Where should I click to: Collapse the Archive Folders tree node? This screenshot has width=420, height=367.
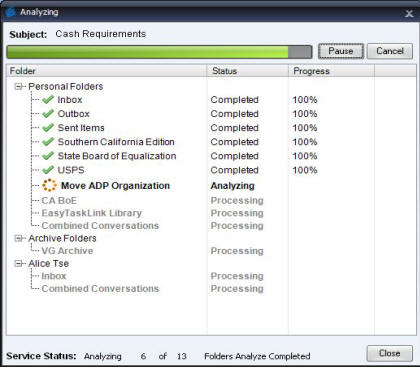pos(18,238)
